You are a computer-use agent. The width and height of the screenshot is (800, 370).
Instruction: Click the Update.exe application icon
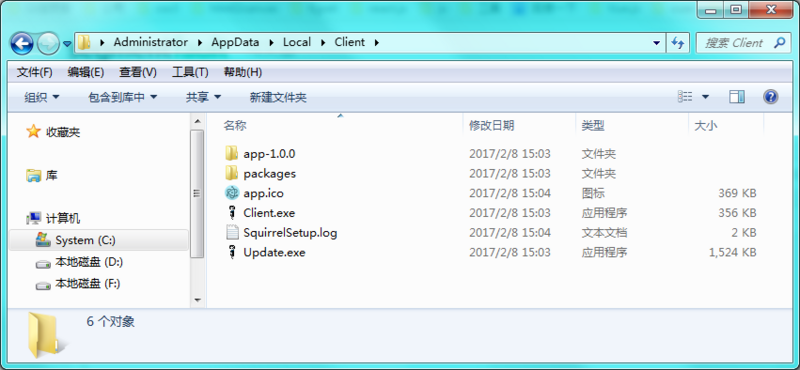(x=232, y=252)
